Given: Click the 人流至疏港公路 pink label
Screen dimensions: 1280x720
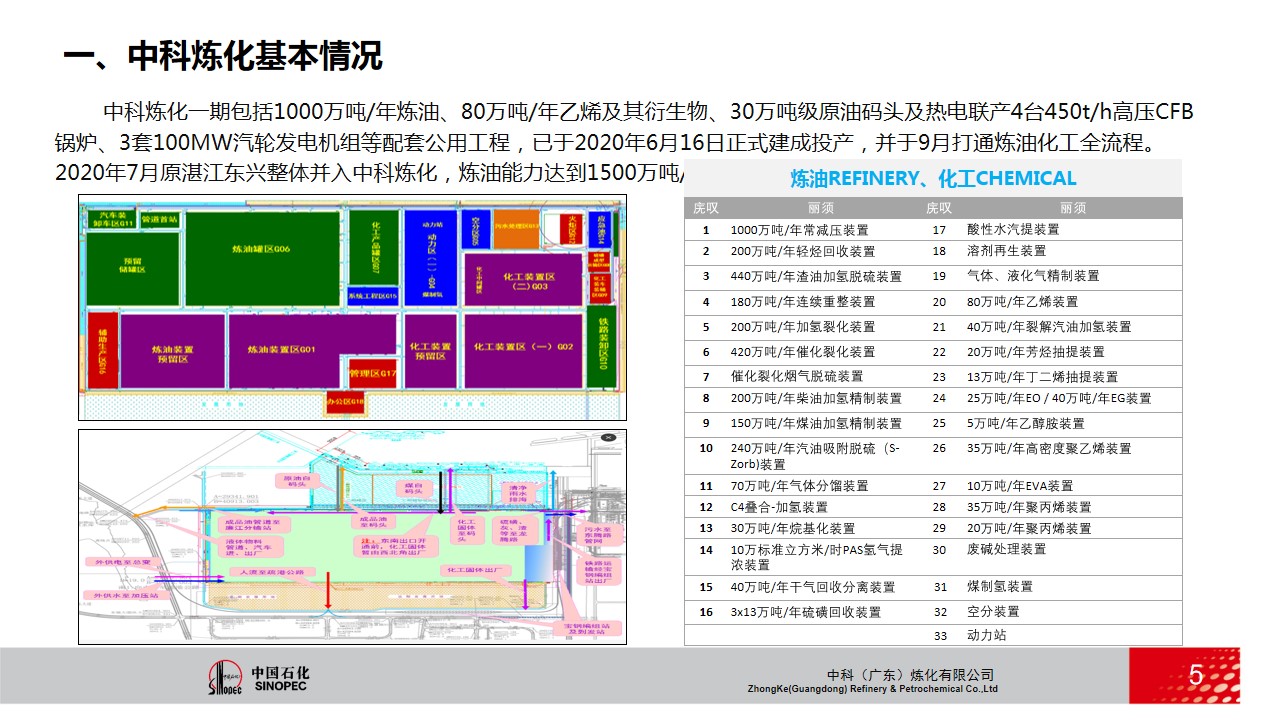Looking at the screenshot, I should 272,572.
